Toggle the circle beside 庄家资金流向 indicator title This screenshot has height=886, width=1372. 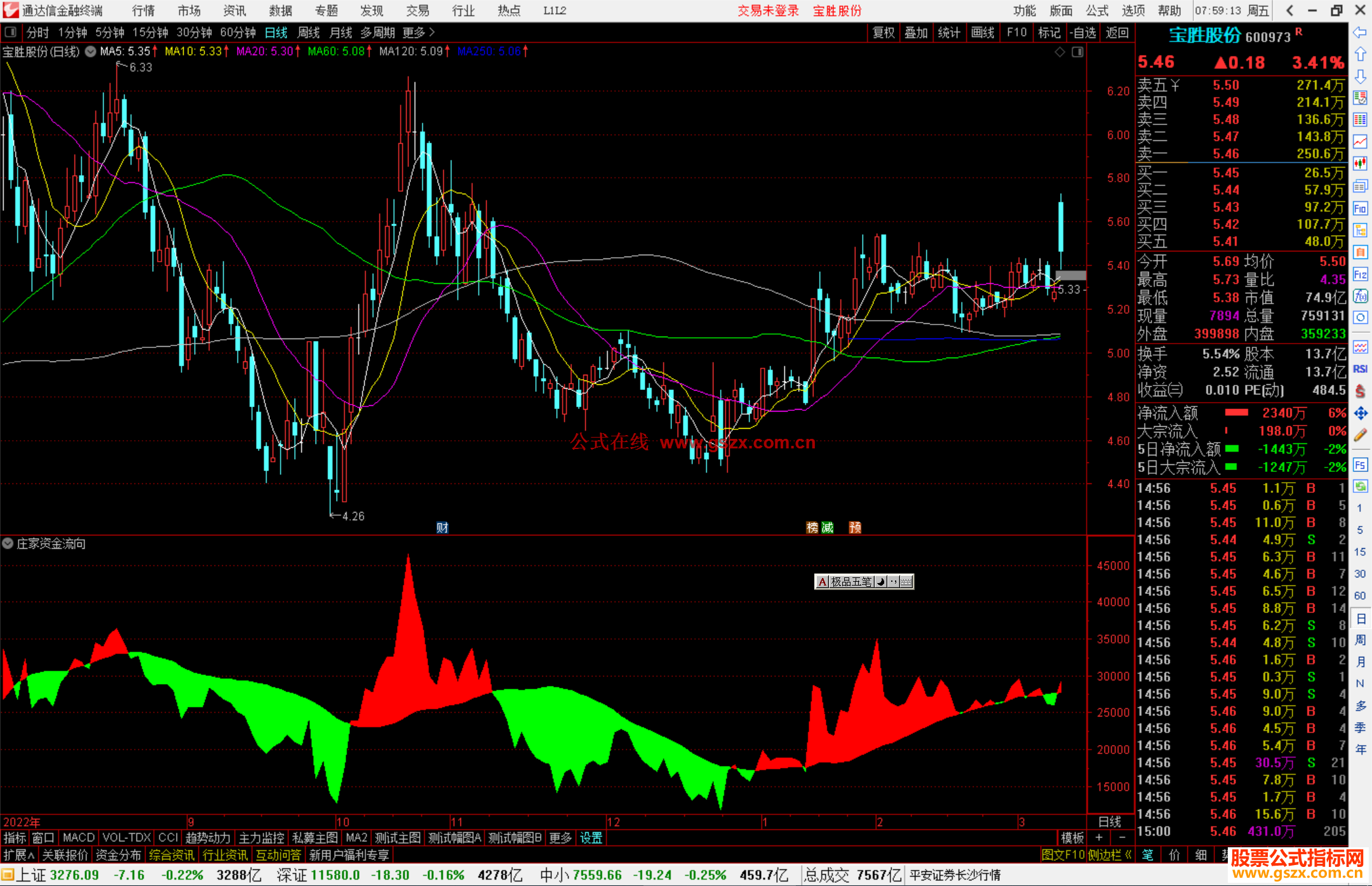[x=8, y=544]
